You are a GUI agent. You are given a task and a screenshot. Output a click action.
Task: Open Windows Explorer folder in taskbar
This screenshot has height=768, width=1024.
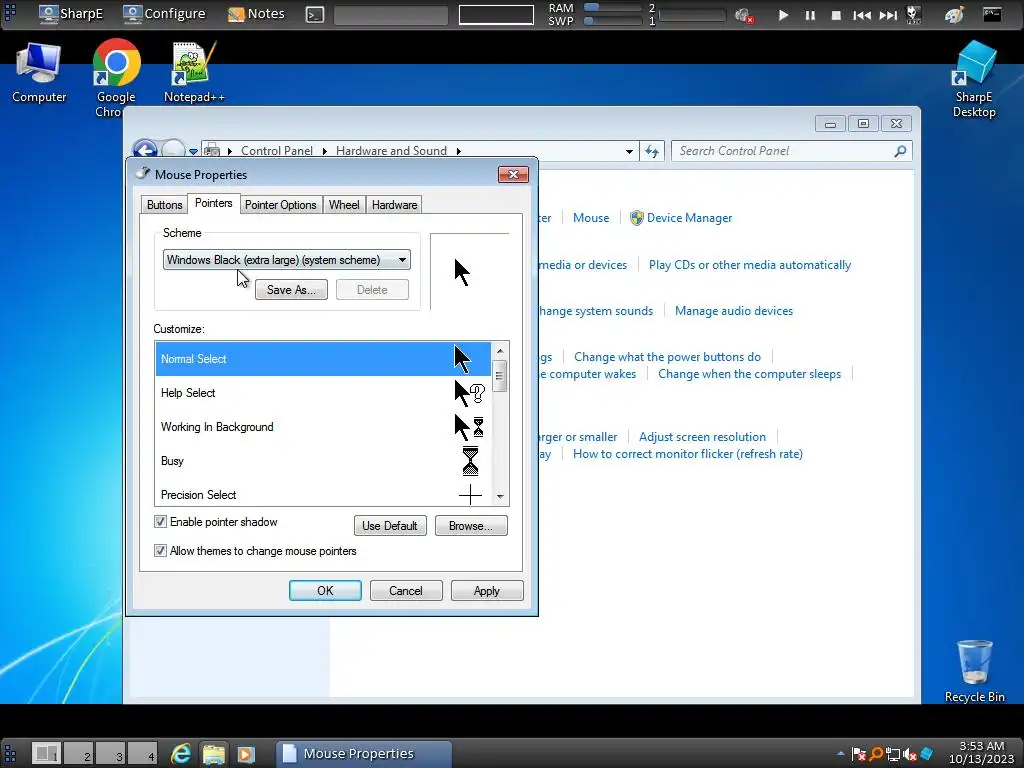pyautogui.click(x=214, y=754)
